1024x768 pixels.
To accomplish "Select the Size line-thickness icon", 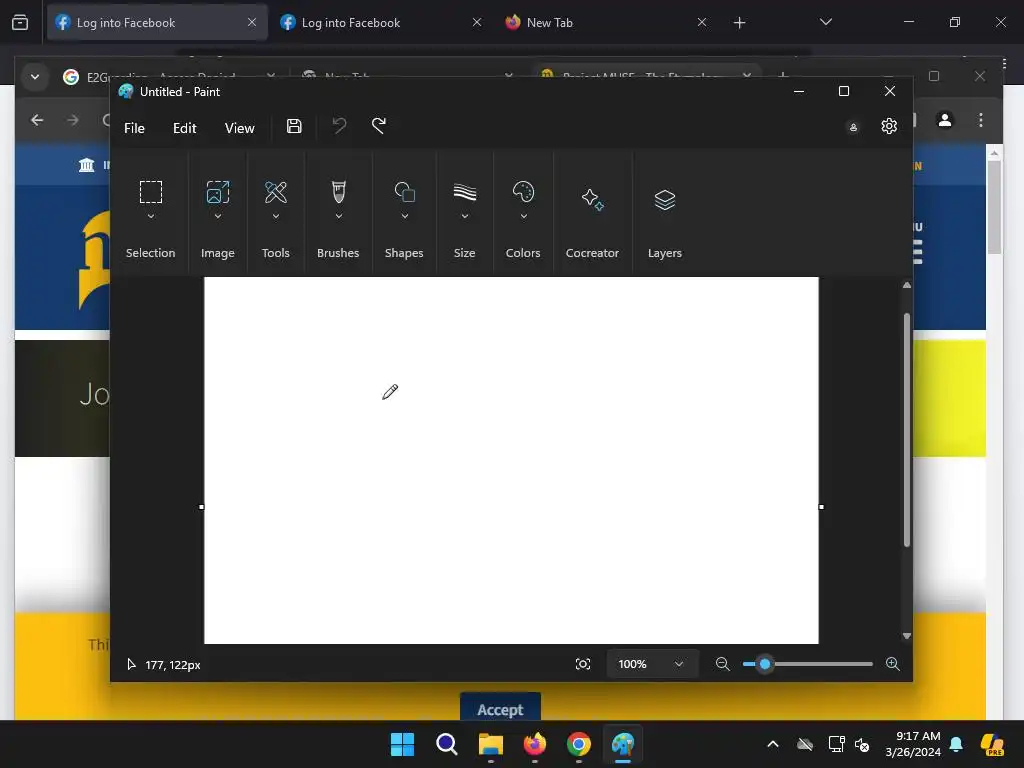I will pos(464,192).
